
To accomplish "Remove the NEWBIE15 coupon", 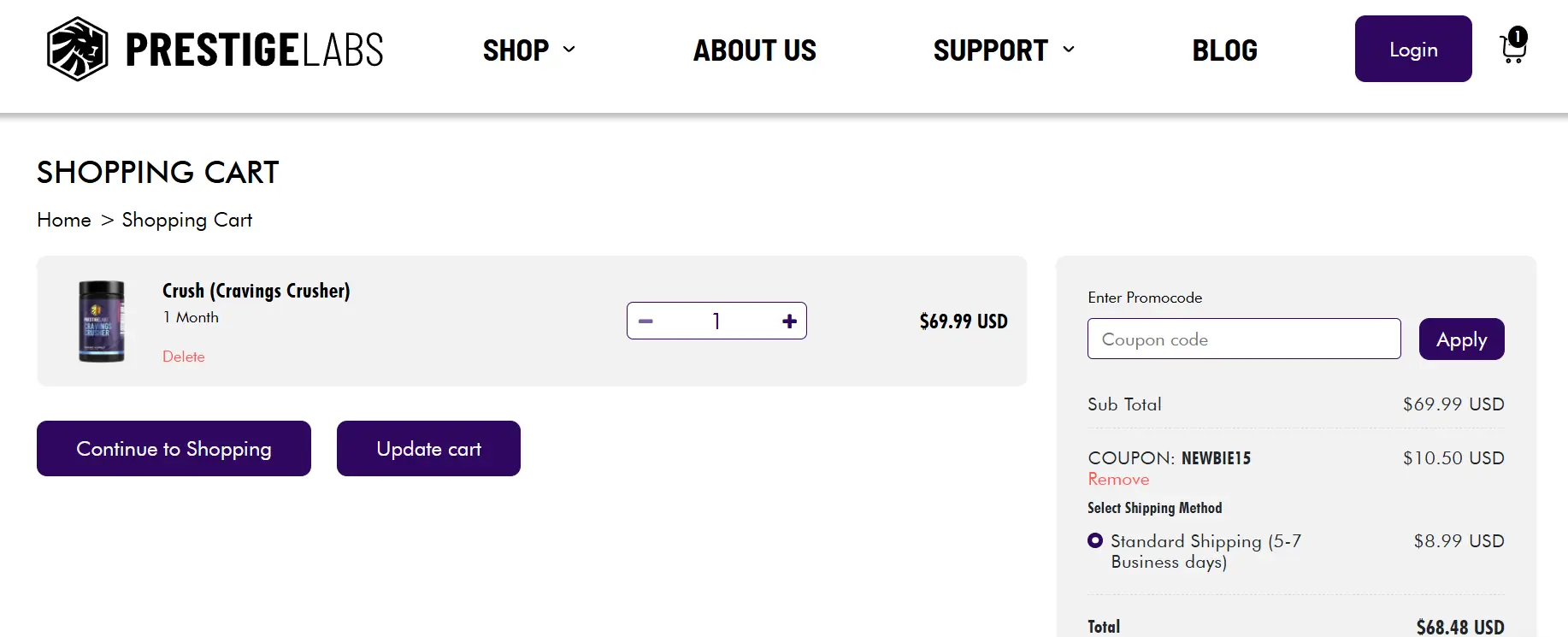I will 1118,480.
